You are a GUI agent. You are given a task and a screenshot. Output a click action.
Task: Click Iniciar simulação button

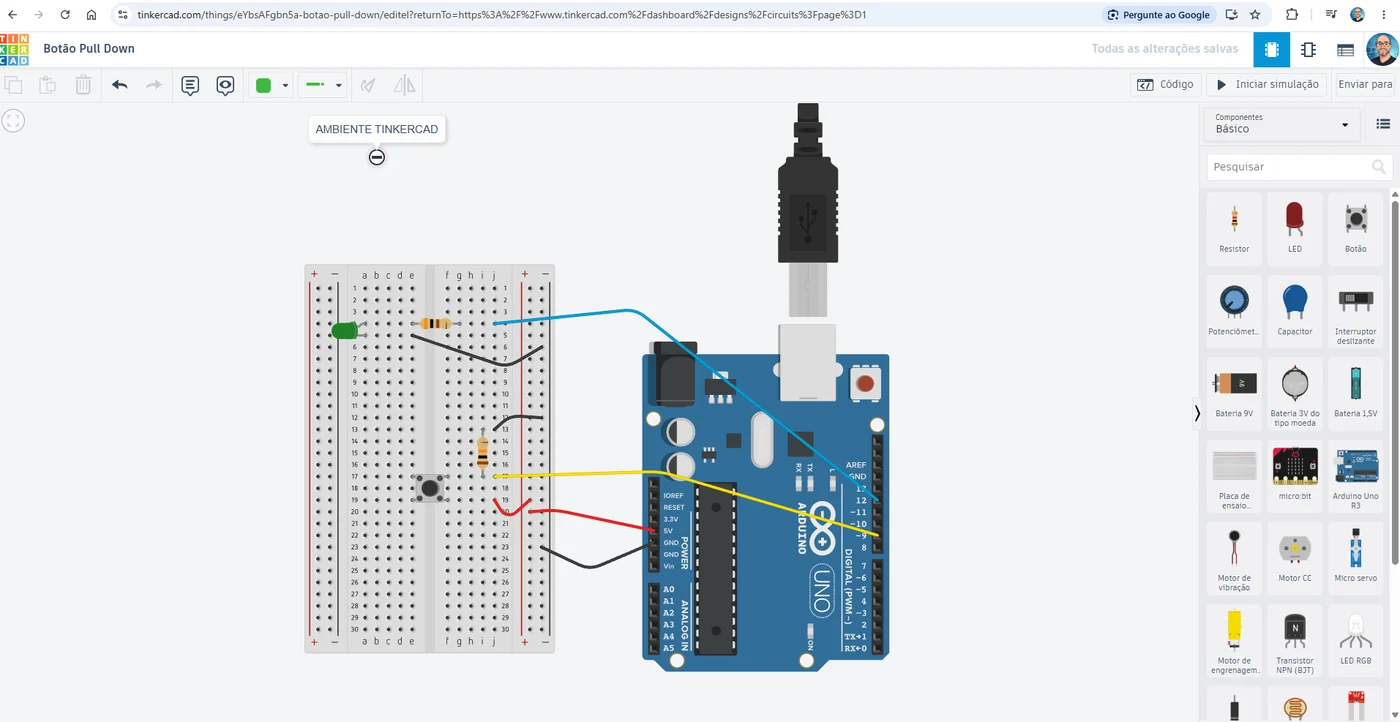(x=1266, y=85)
